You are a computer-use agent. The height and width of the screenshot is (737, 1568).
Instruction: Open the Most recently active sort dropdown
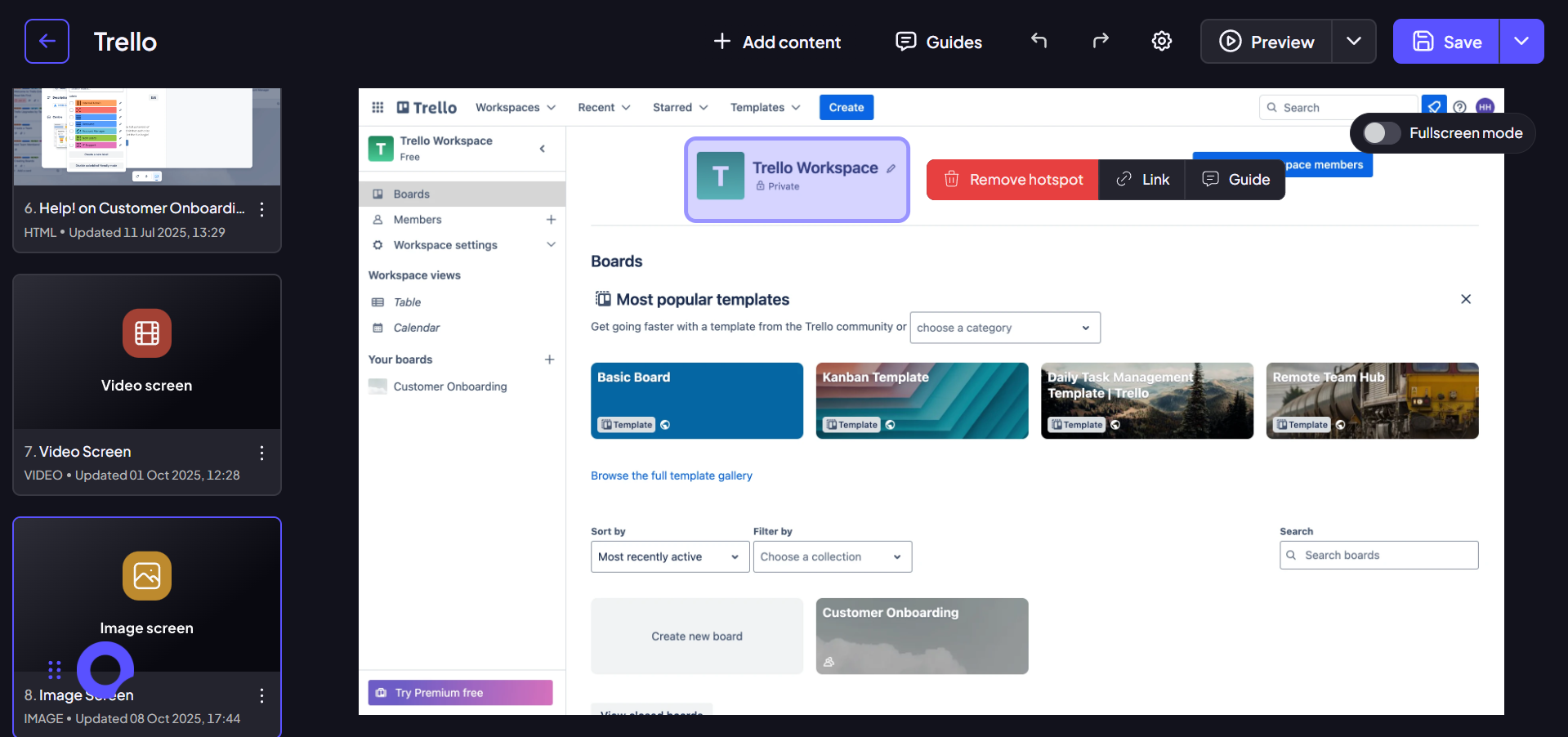point(670,557)
